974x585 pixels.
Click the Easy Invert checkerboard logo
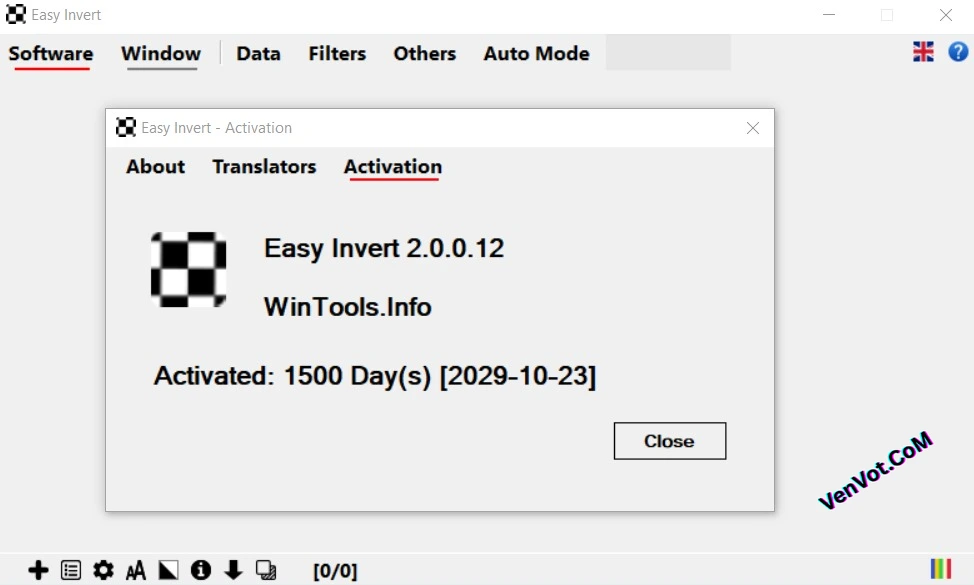(x=188, y=269)
